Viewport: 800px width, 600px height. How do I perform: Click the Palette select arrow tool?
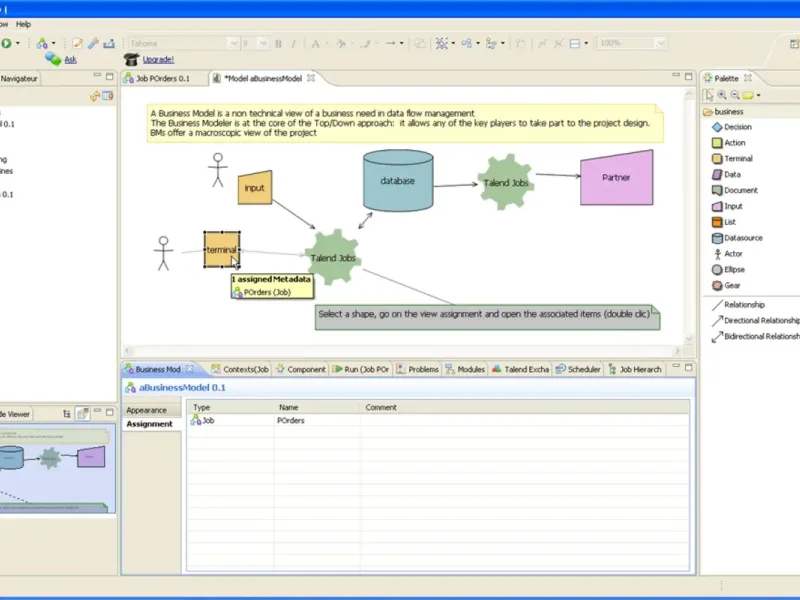(709, 95)
